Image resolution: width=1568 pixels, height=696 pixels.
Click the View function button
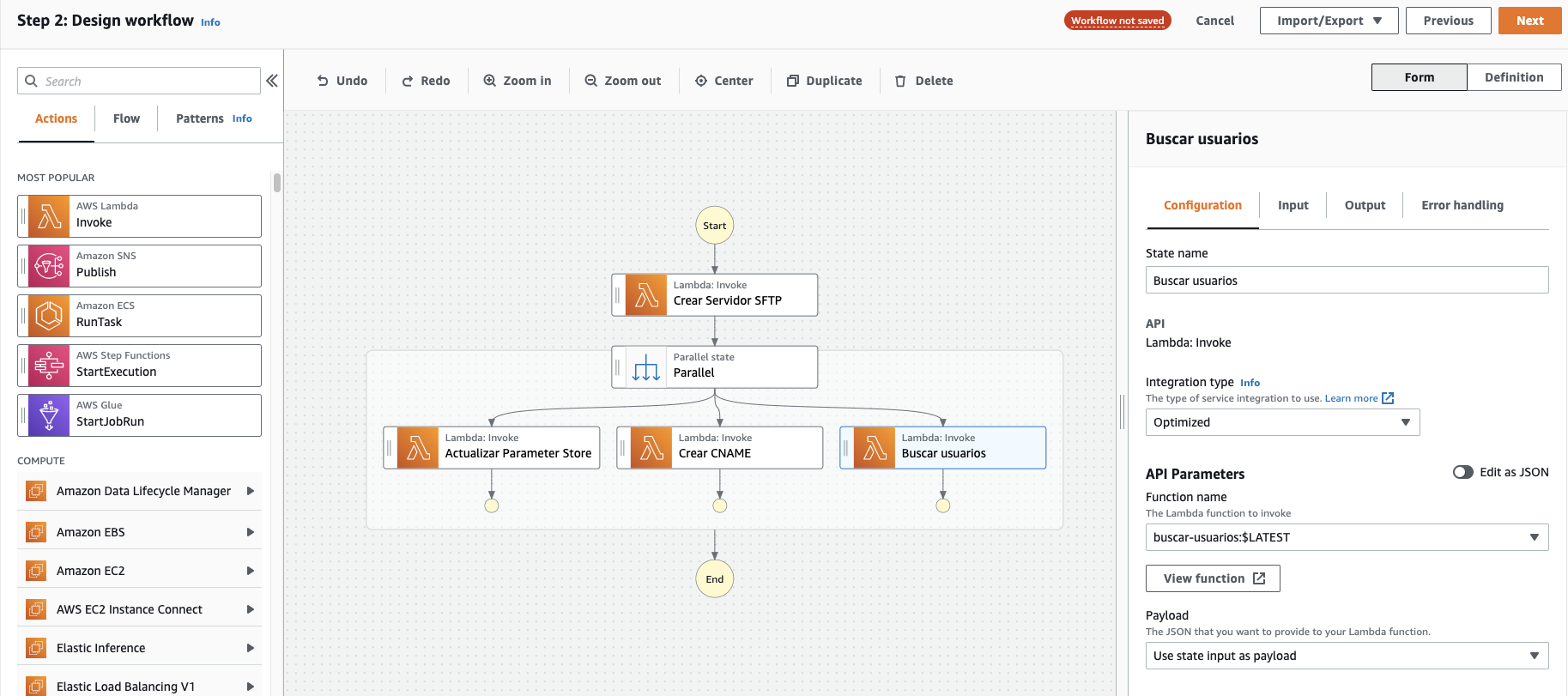[x=1213, y=578]
